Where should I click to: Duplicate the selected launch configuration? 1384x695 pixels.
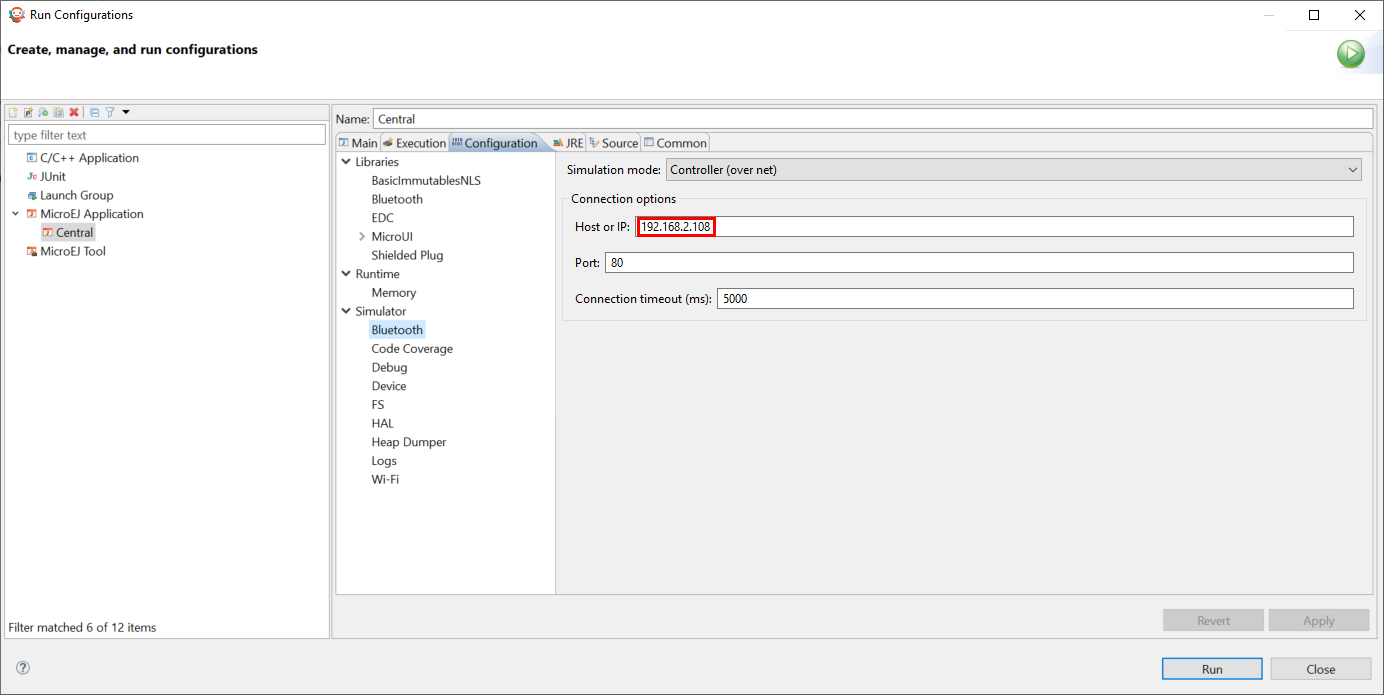[58, 112]
